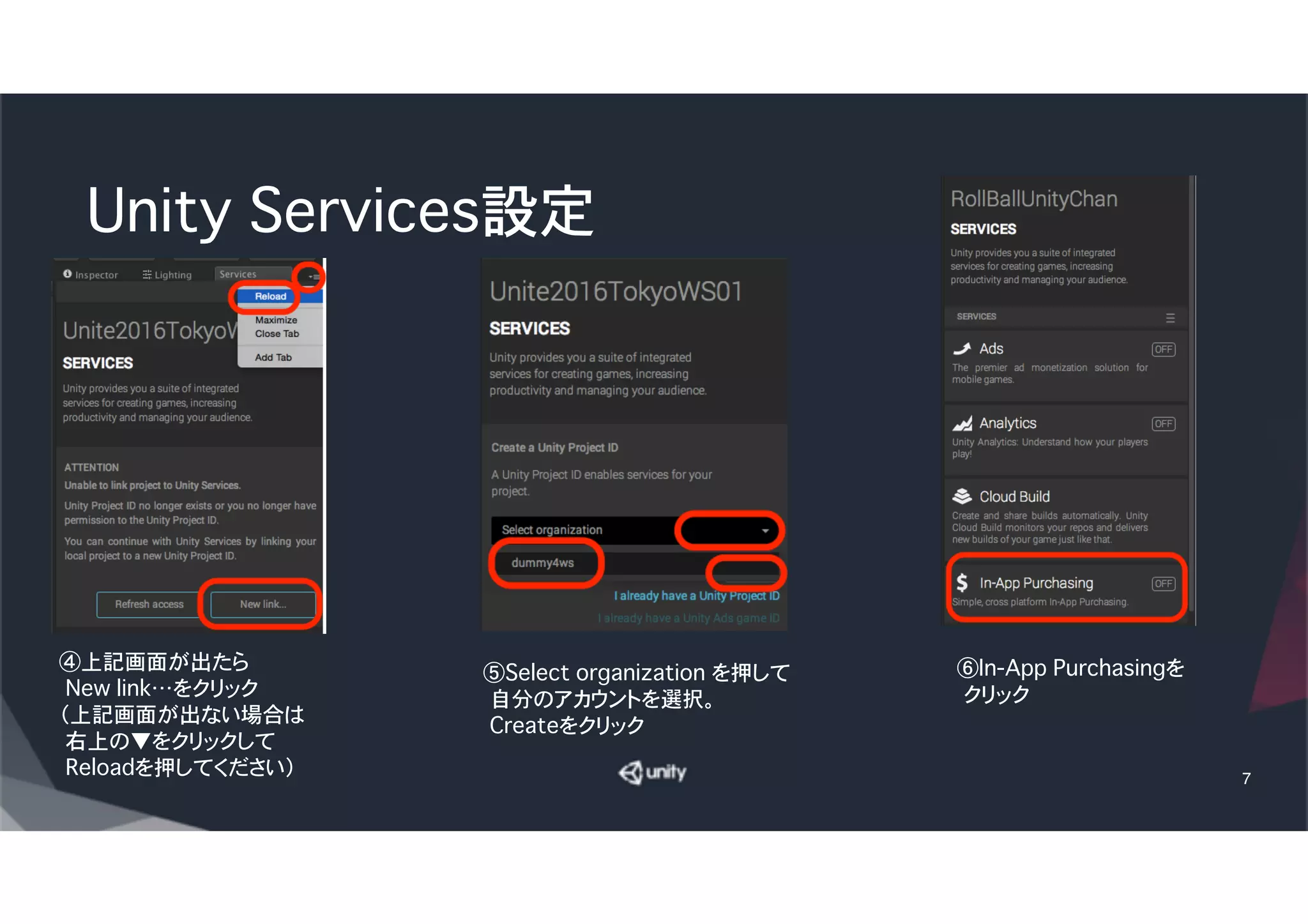This screenshot has width=1308, height=924.
Task: Select Add Tab menu entry
Action: (x=273, y=357)
